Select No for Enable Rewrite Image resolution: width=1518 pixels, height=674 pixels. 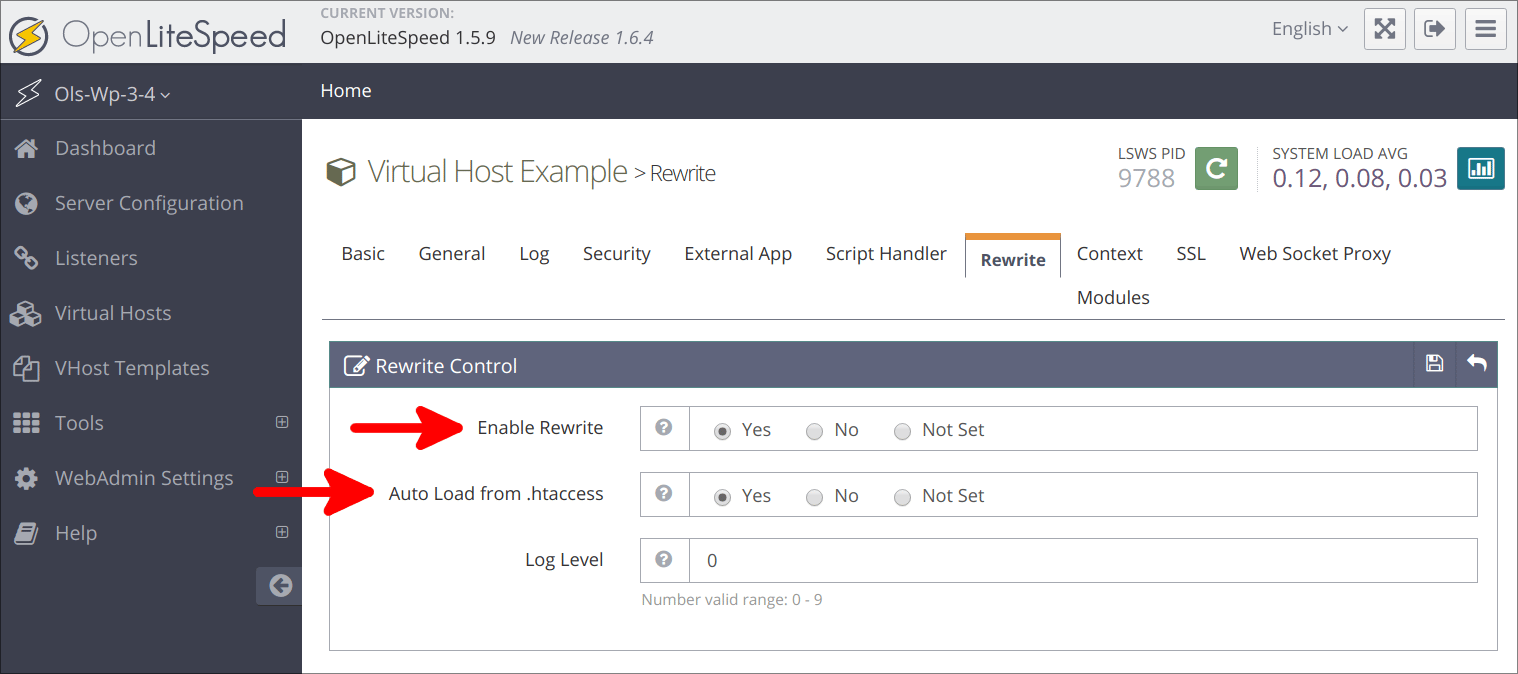coord(814,431)
